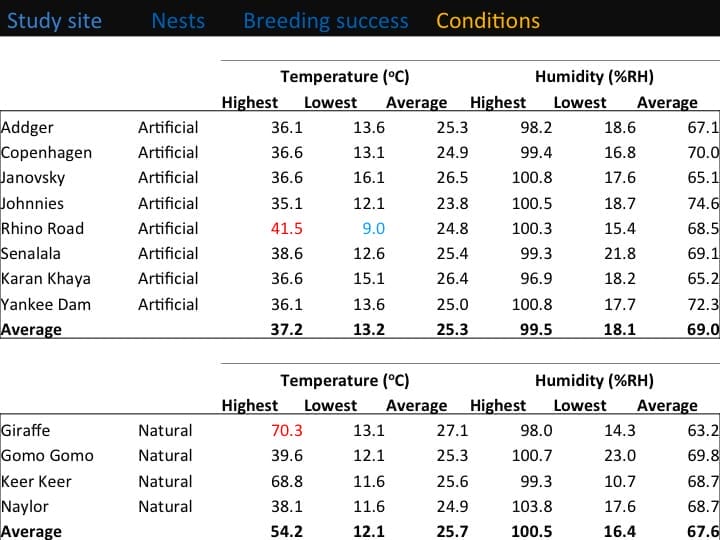Select the blue 9.0 lowest temperature cell

tap(373, 228)
